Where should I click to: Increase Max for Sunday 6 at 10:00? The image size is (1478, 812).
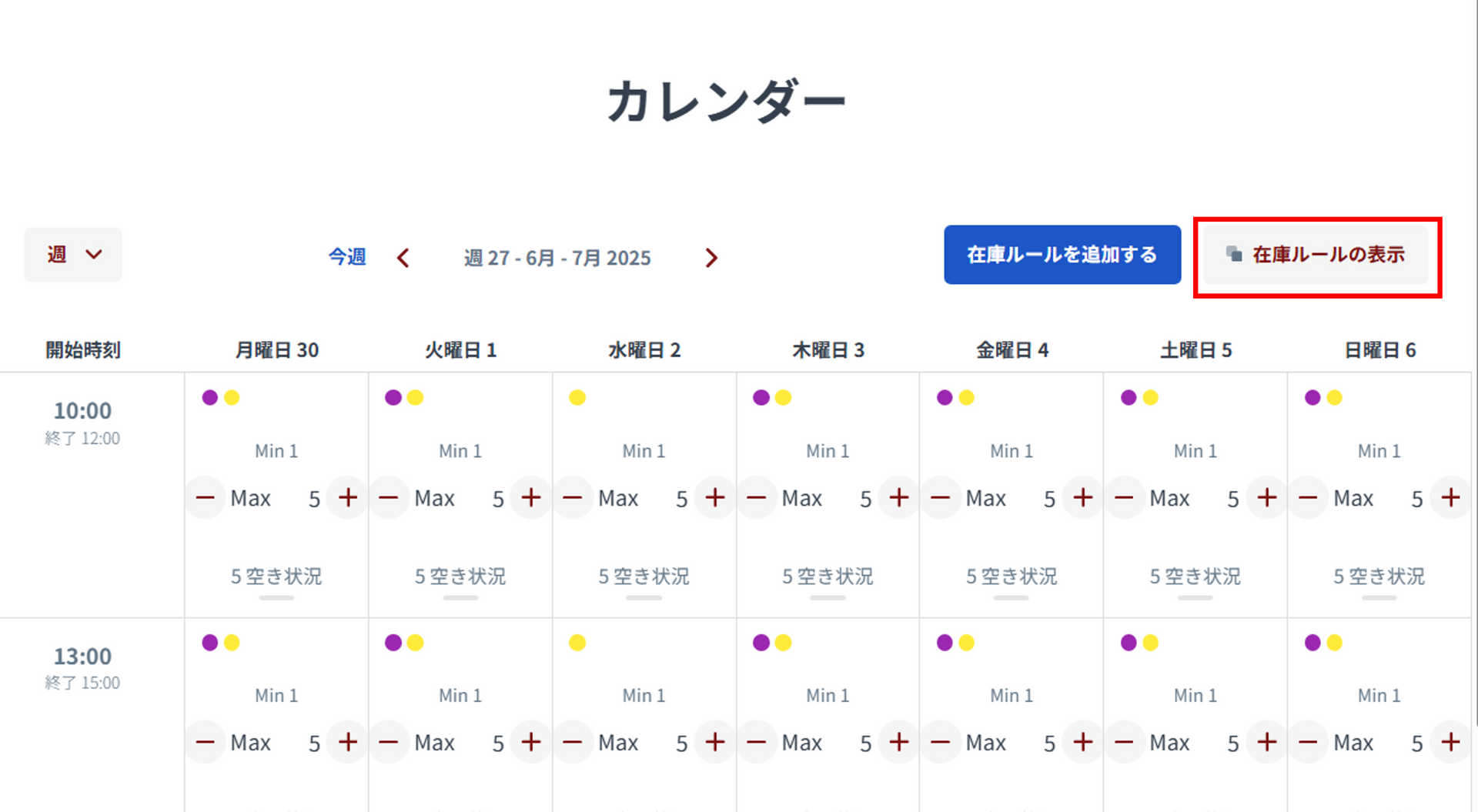pyautogui.click(x=1450, y=498)
